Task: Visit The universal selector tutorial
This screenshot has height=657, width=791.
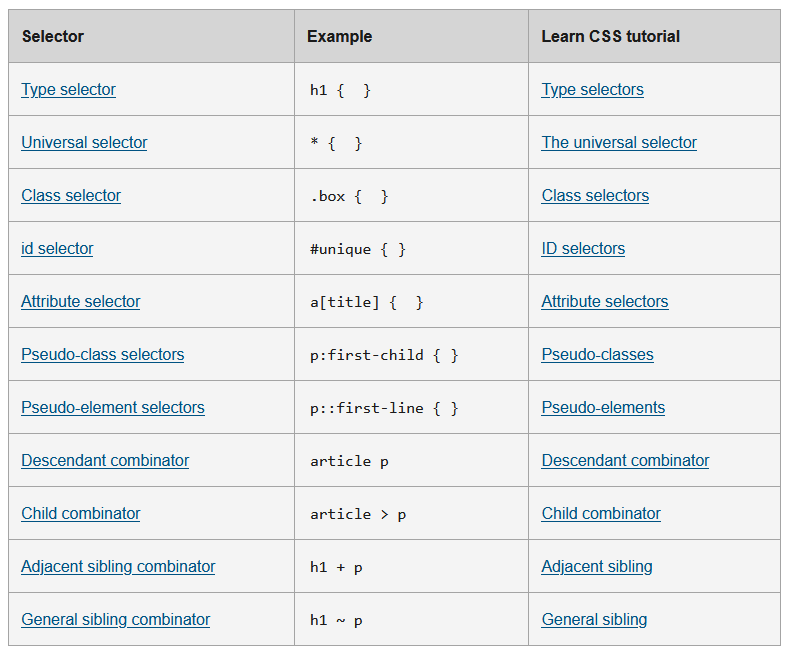Action: click(619, 143)
